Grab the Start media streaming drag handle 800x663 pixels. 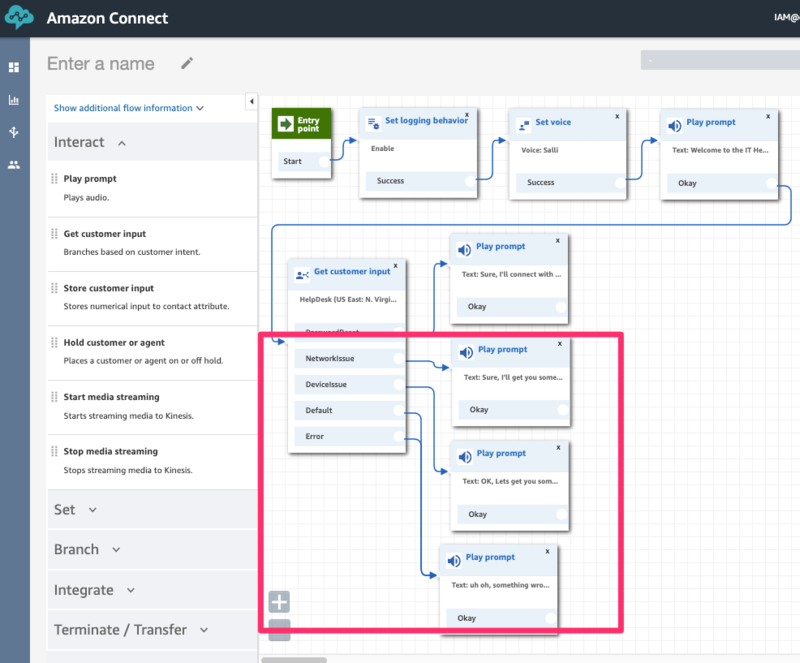(54, 397)
